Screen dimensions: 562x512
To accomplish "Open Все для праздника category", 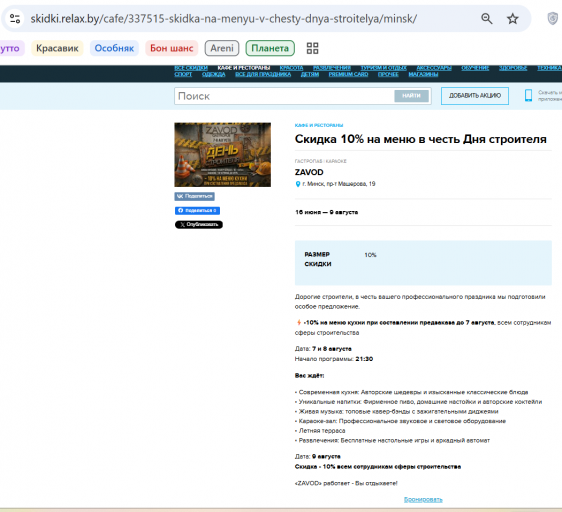I will coord(263,74).
